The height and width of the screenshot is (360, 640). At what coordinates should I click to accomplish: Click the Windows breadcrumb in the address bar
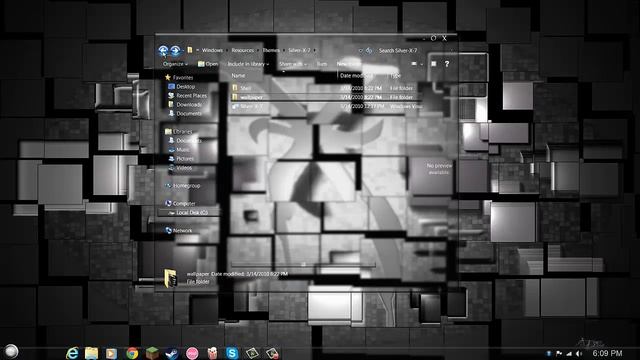point(212,50)
